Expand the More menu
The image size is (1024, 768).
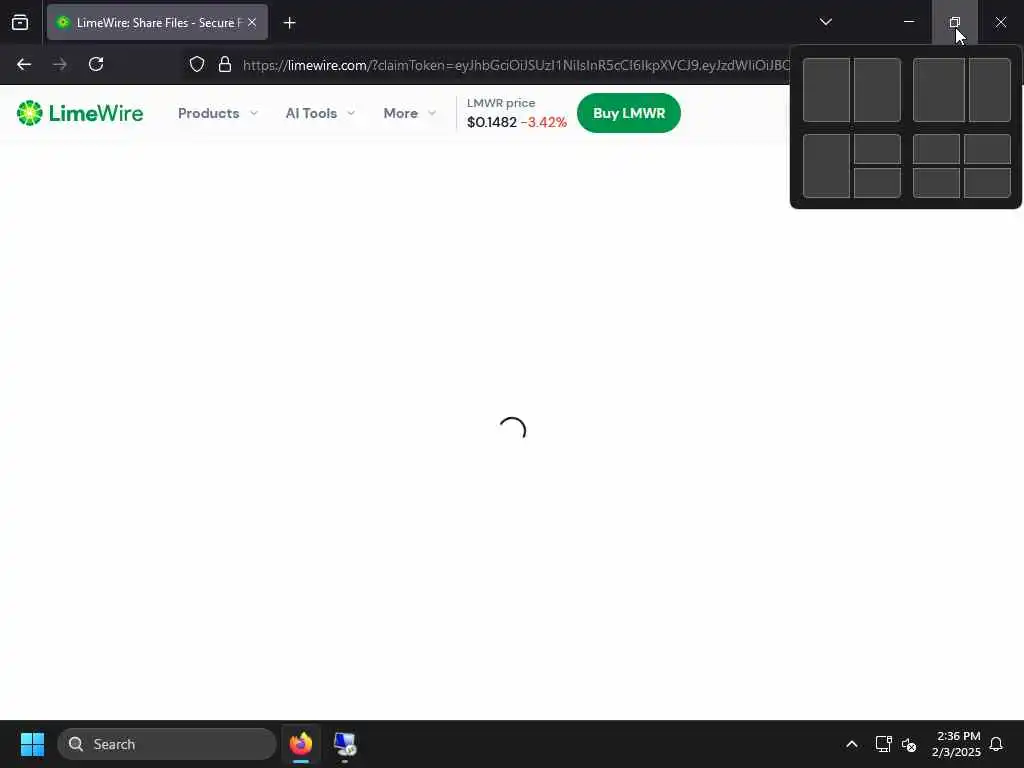tap(409, 113)
